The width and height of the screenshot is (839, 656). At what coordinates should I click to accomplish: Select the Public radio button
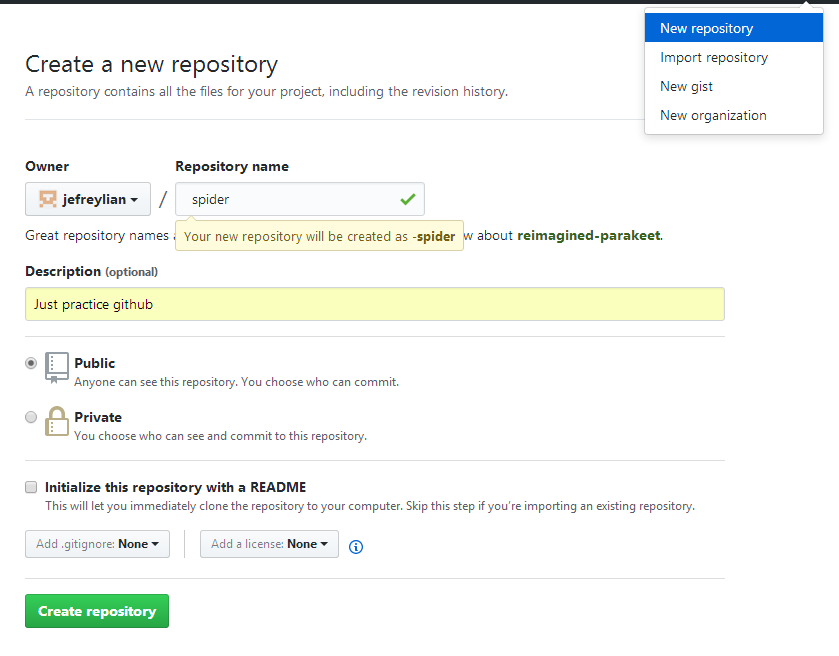(31, 363)
